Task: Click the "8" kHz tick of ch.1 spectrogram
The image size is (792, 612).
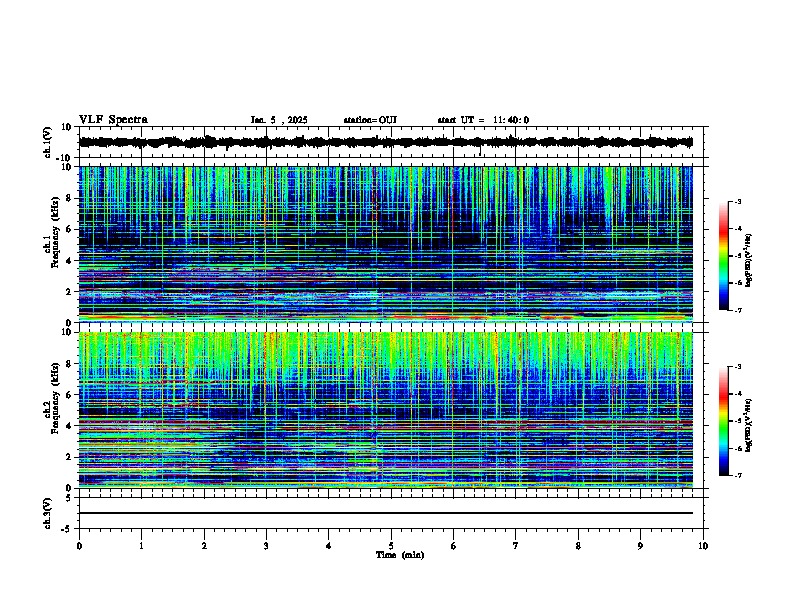Action: 69,198
